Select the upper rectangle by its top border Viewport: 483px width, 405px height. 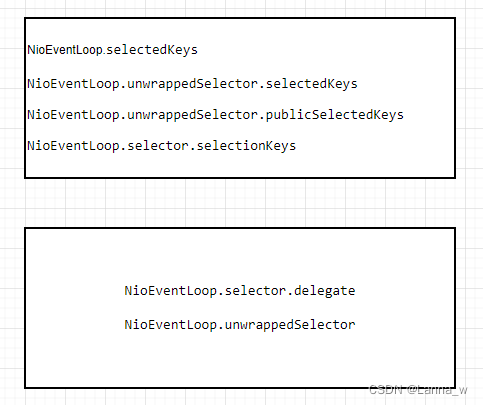click(240, 18)
